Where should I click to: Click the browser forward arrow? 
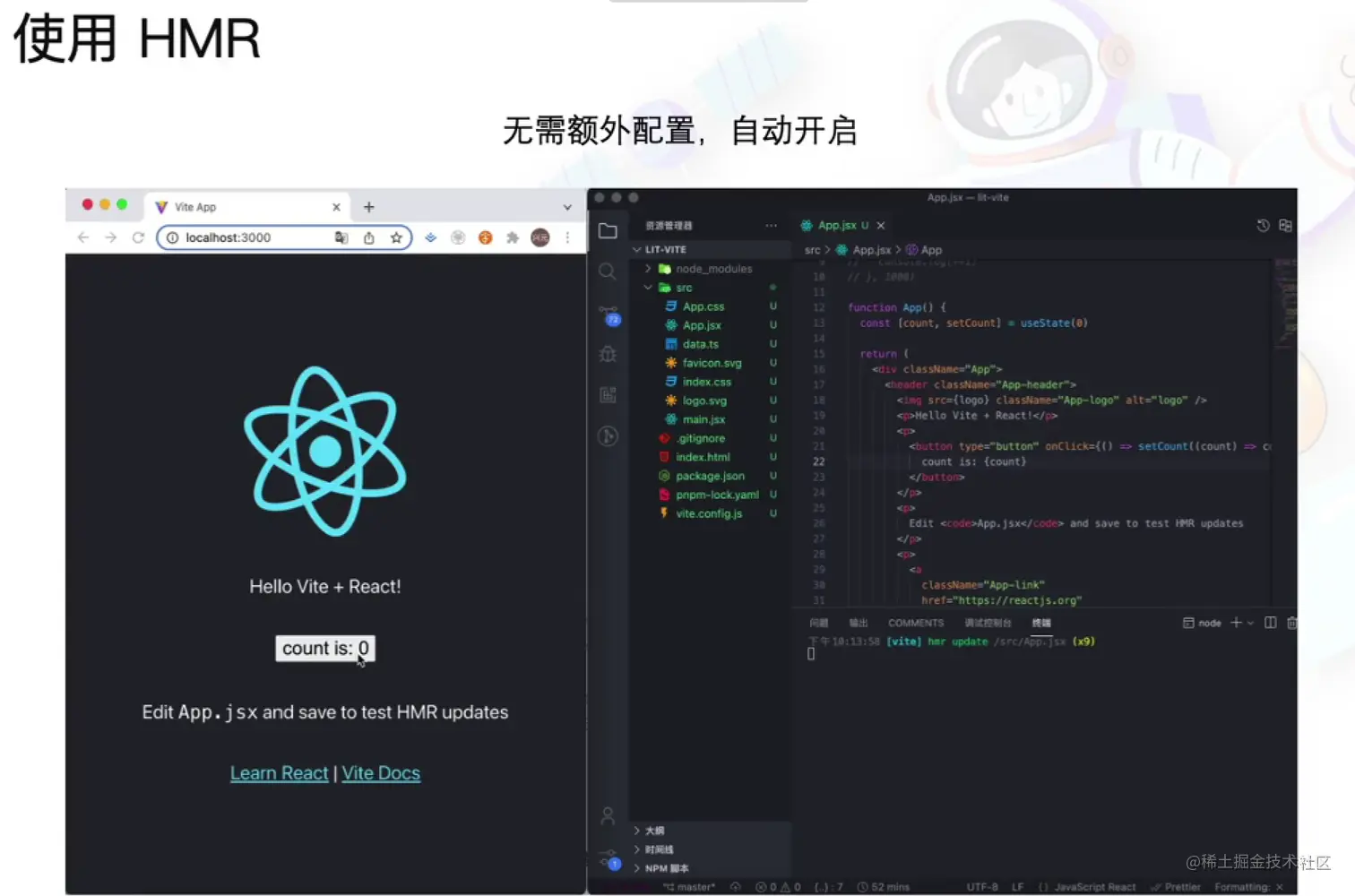(111, 237)
